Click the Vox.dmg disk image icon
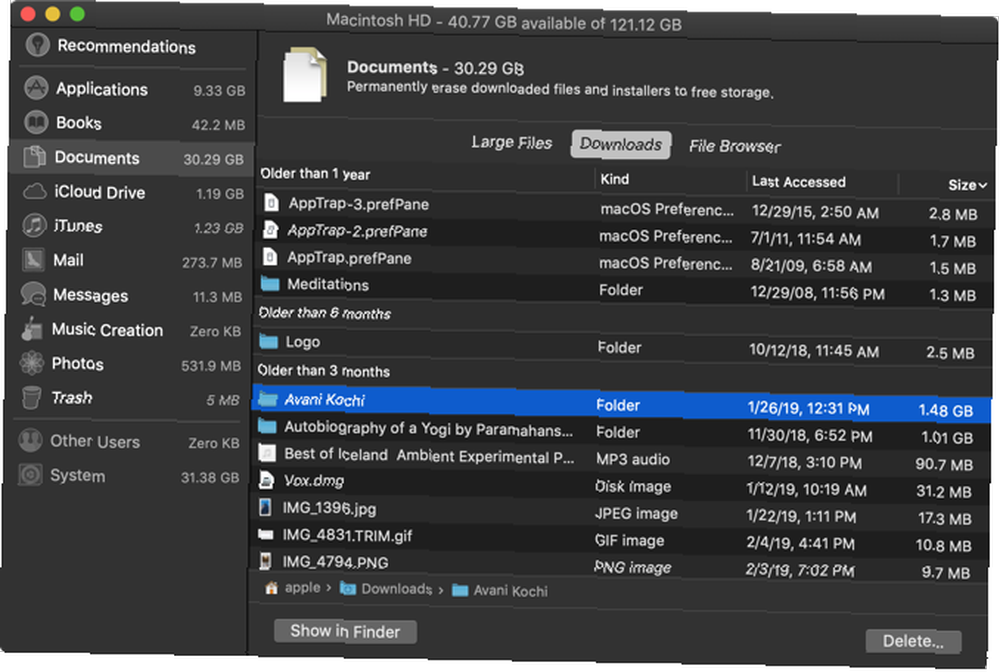This screenshot has height=672, width=1000. coord(266,480)
